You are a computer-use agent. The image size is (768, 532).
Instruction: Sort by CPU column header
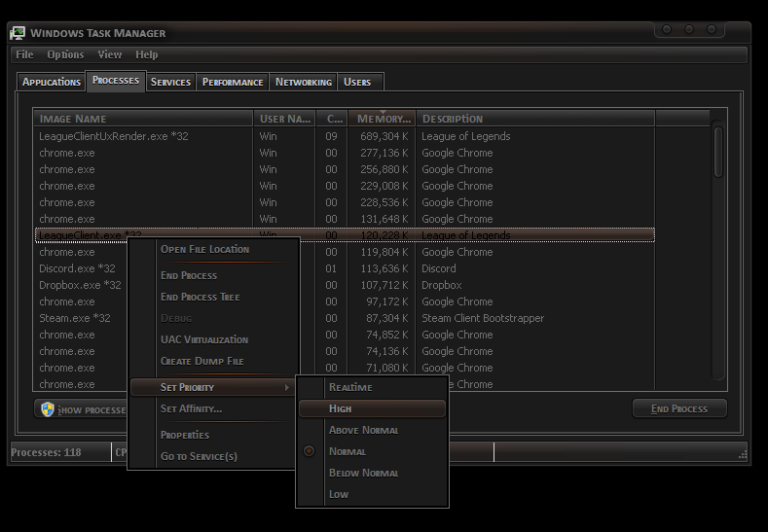(x=332, y=119)
